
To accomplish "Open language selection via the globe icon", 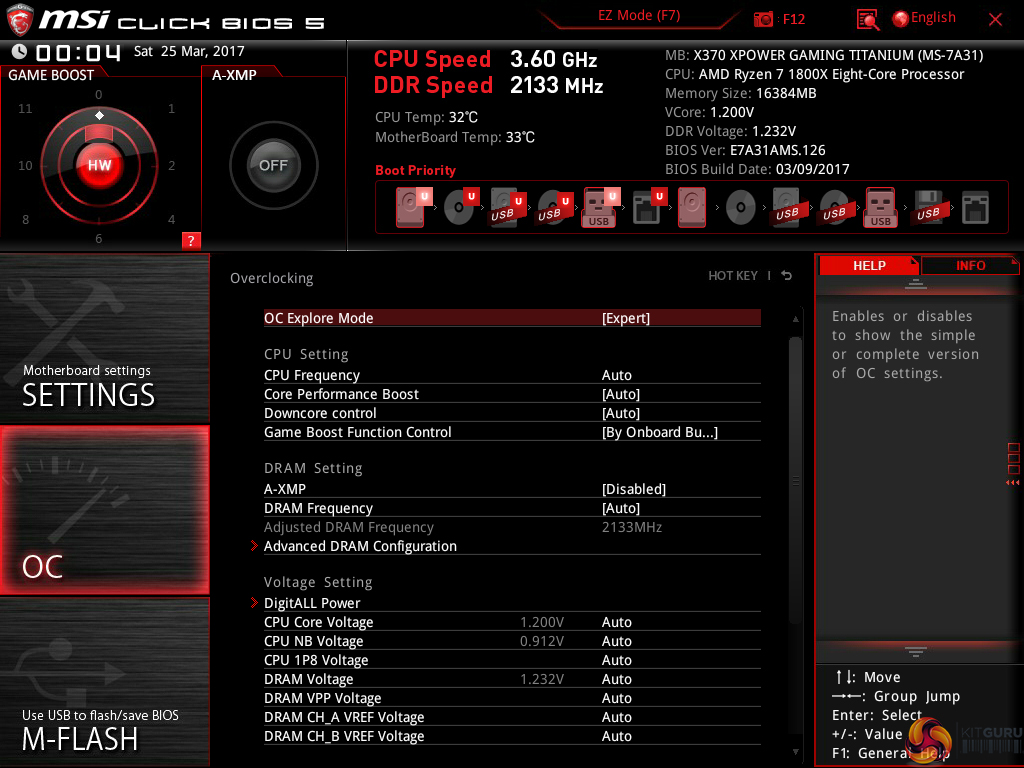I will pos(901,19).
